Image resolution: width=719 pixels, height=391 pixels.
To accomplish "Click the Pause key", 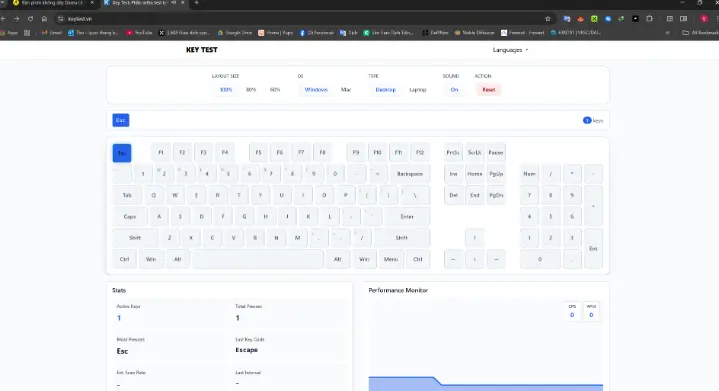I will click(496, 153).
